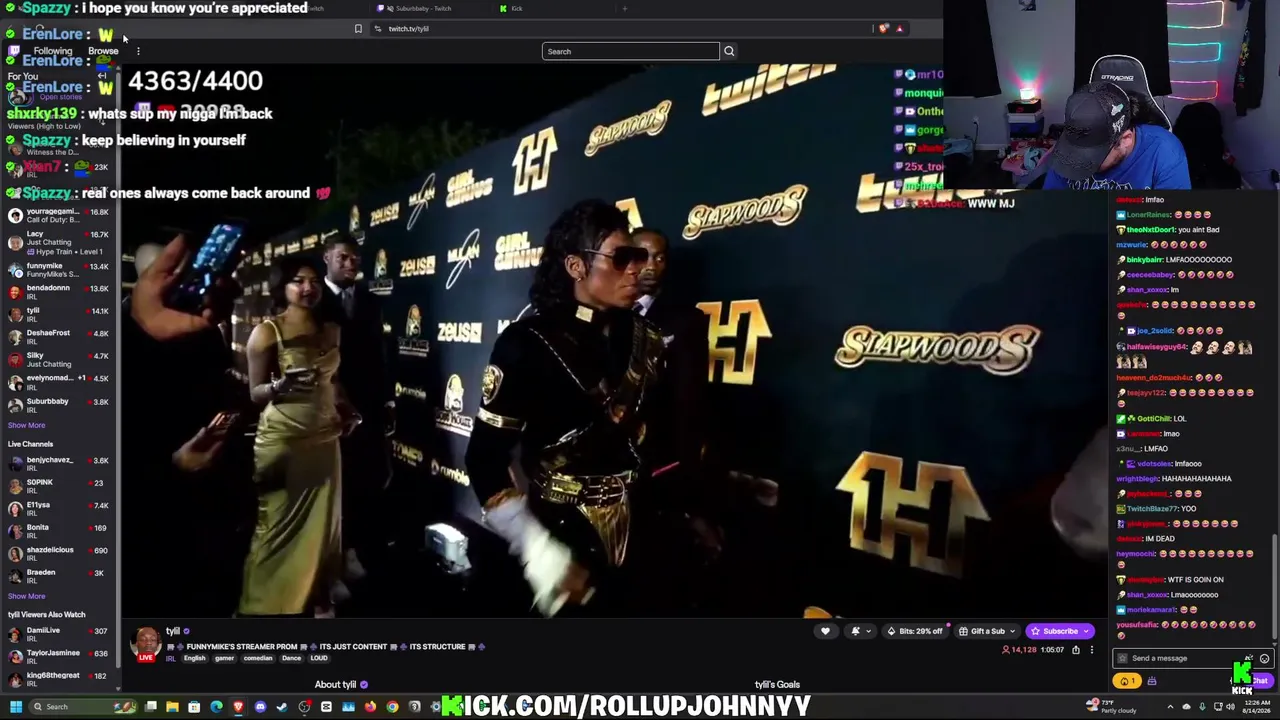The width and height of the screenshot is (1280, 720).
Task: Open DeshaeFrost channel in sidebar
Action: pyautogui.click(x=60, y=336)
